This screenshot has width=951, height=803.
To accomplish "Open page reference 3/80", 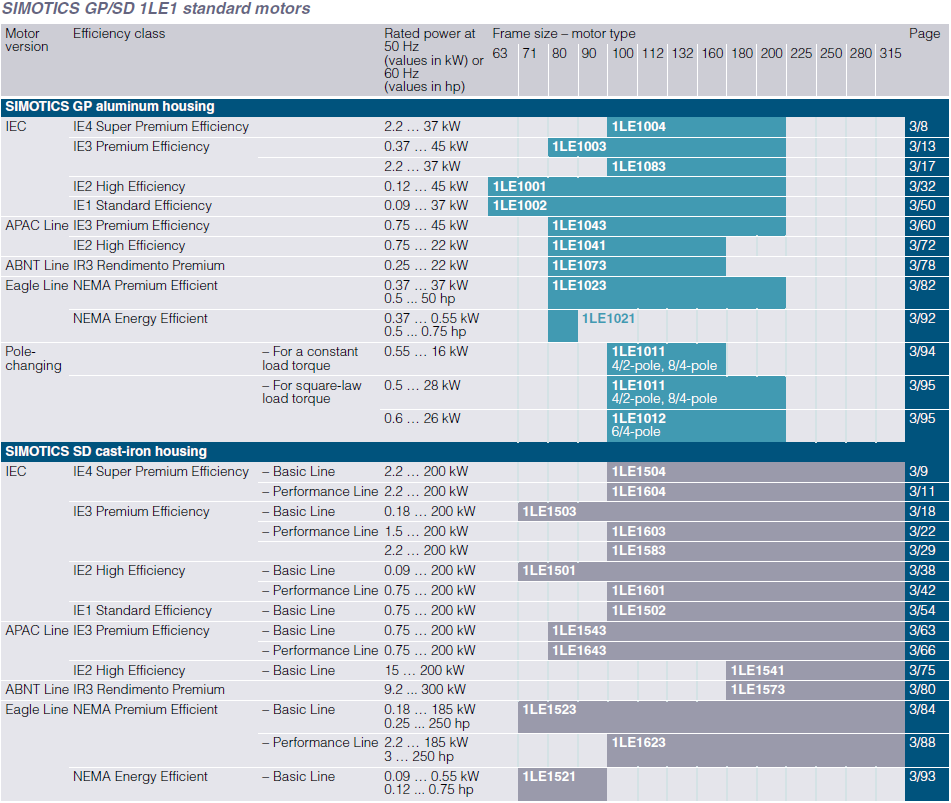I will pos(922,690).
